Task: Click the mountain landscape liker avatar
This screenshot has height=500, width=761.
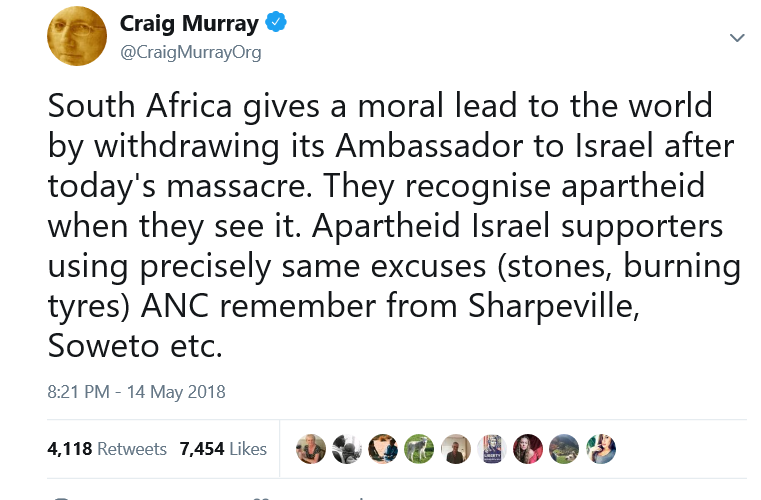Action: pos(565,449)
